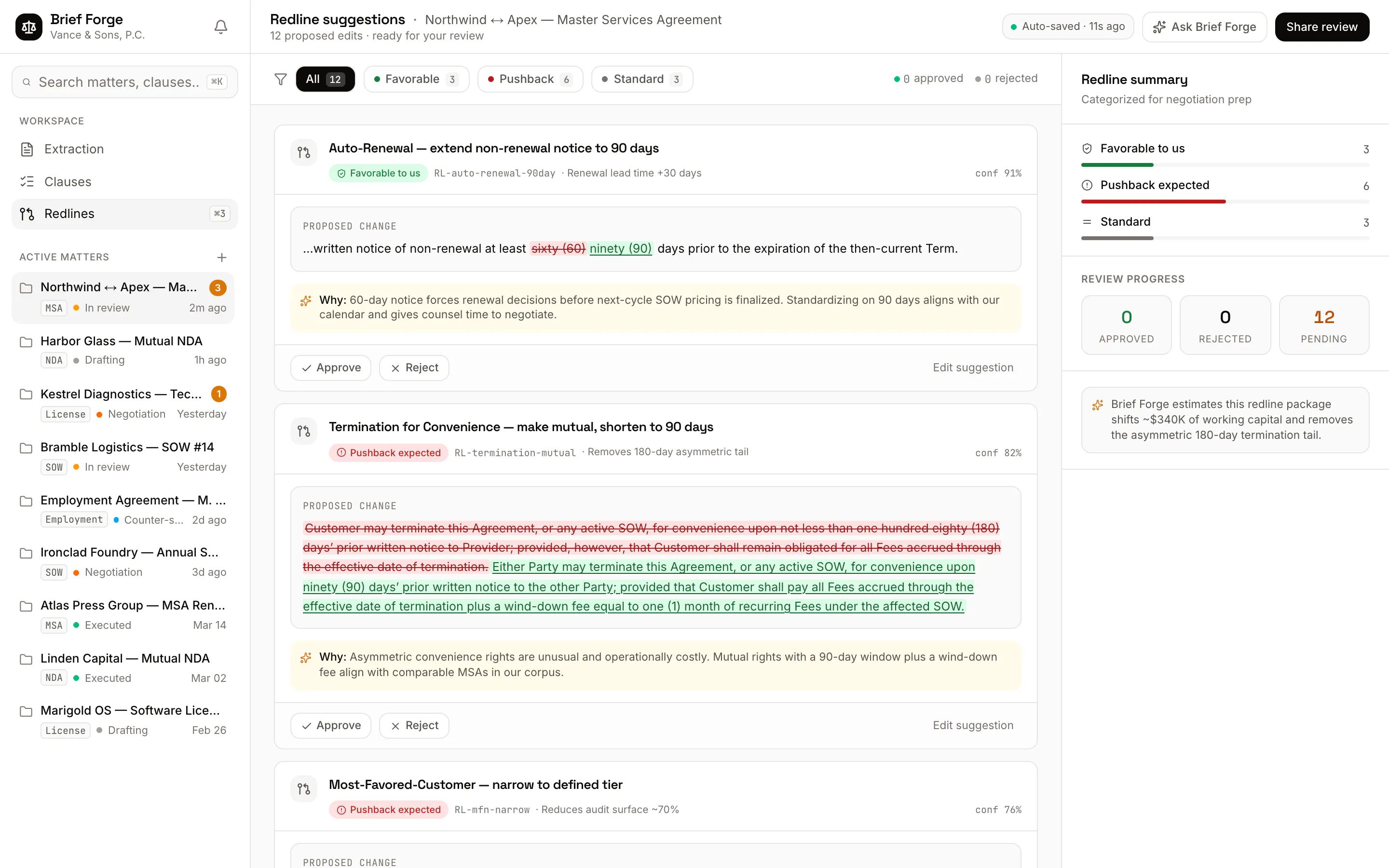Open Ask Brief Forge assistant

tap(1205, 27)
